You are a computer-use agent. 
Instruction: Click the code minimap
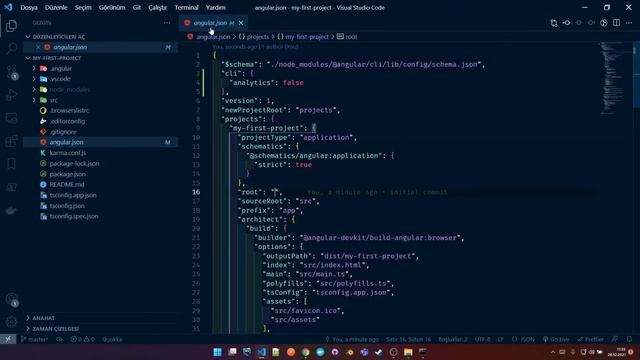(613, 78)
